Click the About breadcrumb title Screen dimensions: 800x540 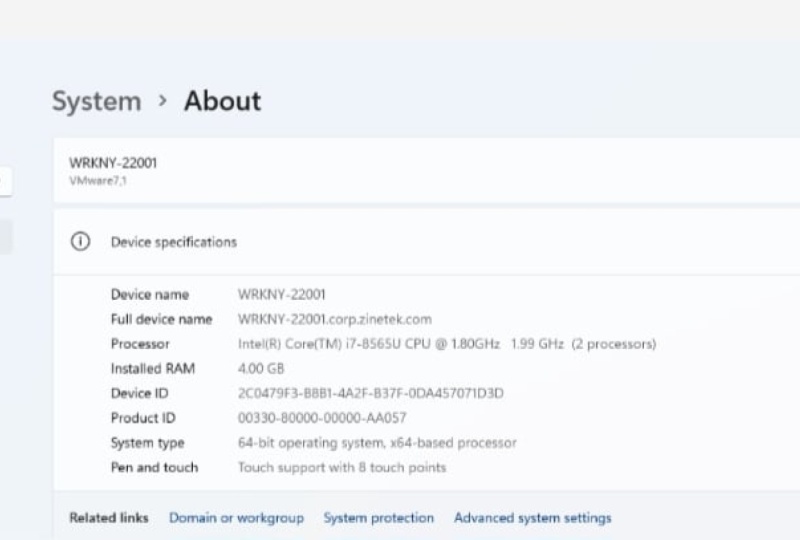coord(222,101)
